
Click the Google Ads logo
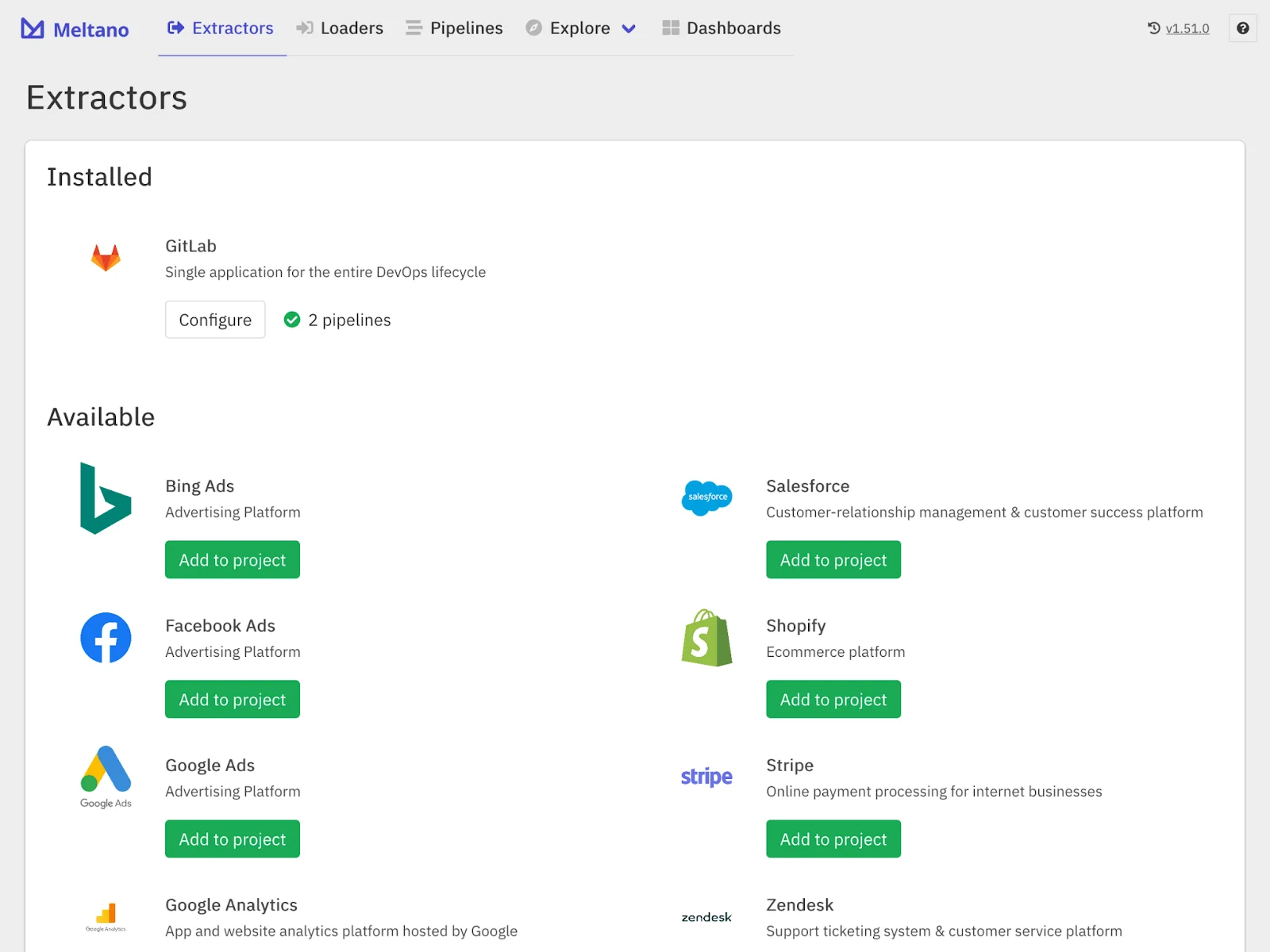(x=104, y=777)
